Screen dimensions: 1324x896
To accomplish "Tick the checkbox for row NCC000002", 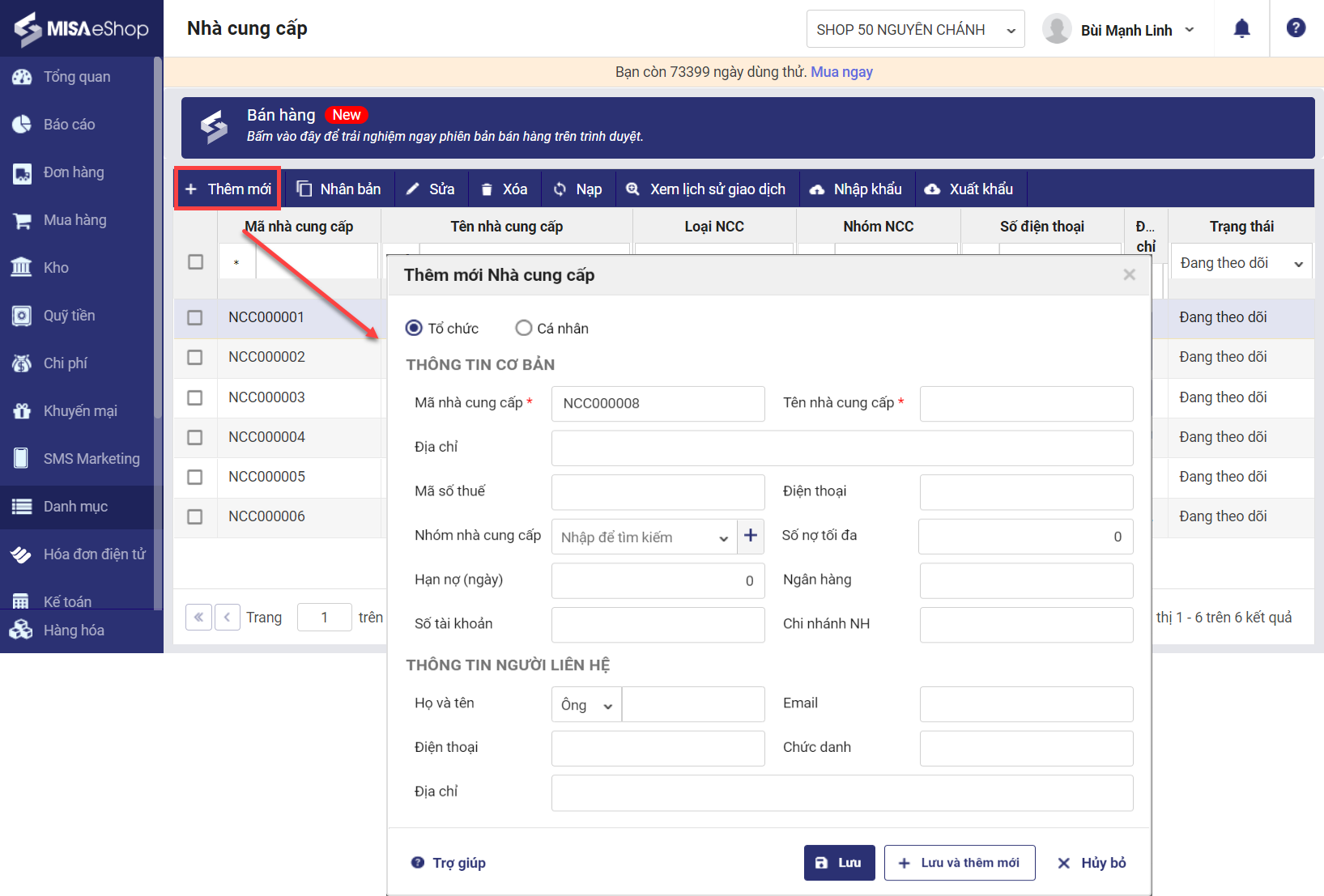I will pyautogui.click(x=195, y=357).
